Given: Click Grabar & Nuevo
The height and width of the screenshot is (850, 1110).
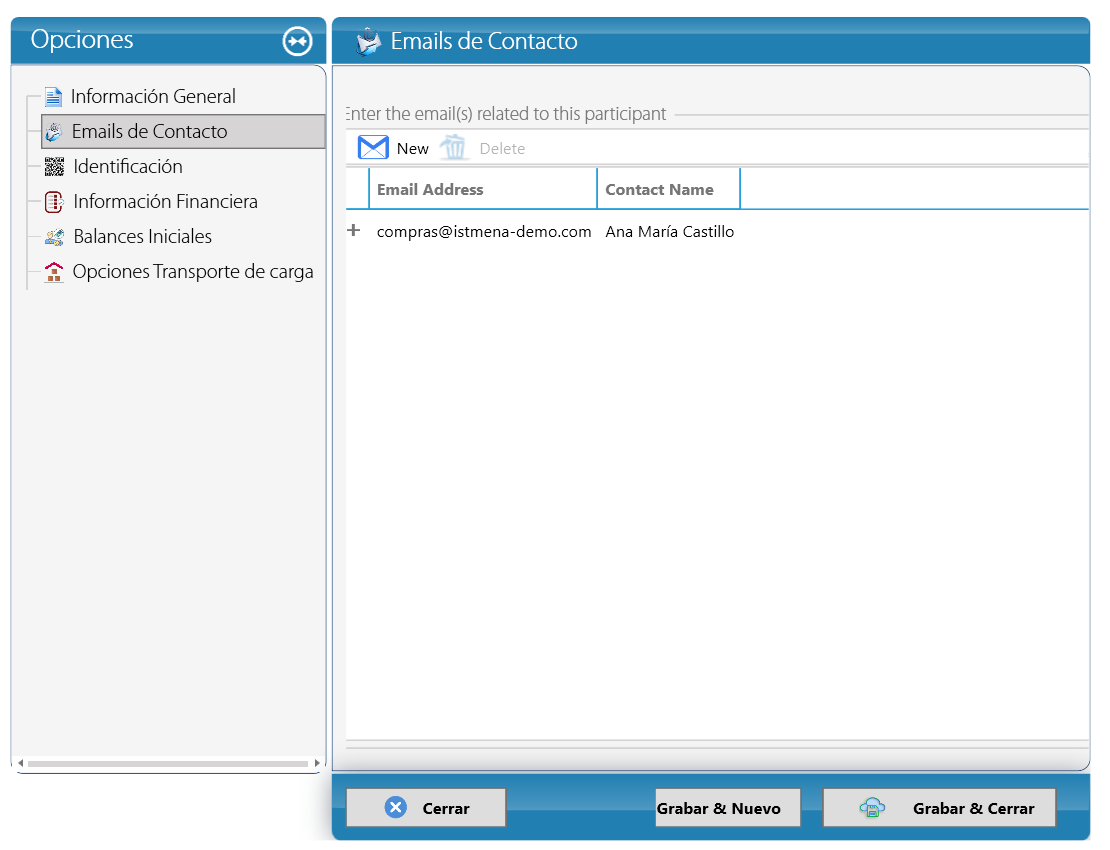Looking at the screenshot, I should pyautogui.click(x=728, y=808).
